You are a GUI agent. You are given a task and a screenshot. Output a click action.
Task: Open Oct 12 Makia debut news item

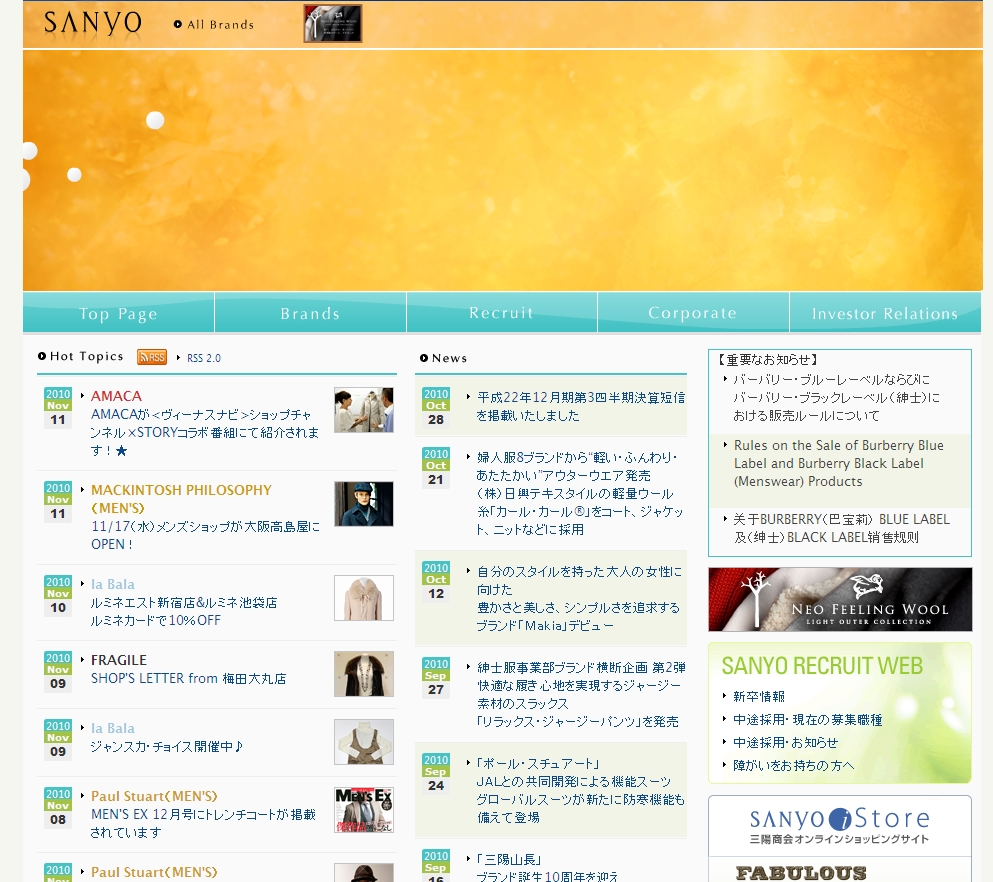(579, 598)
